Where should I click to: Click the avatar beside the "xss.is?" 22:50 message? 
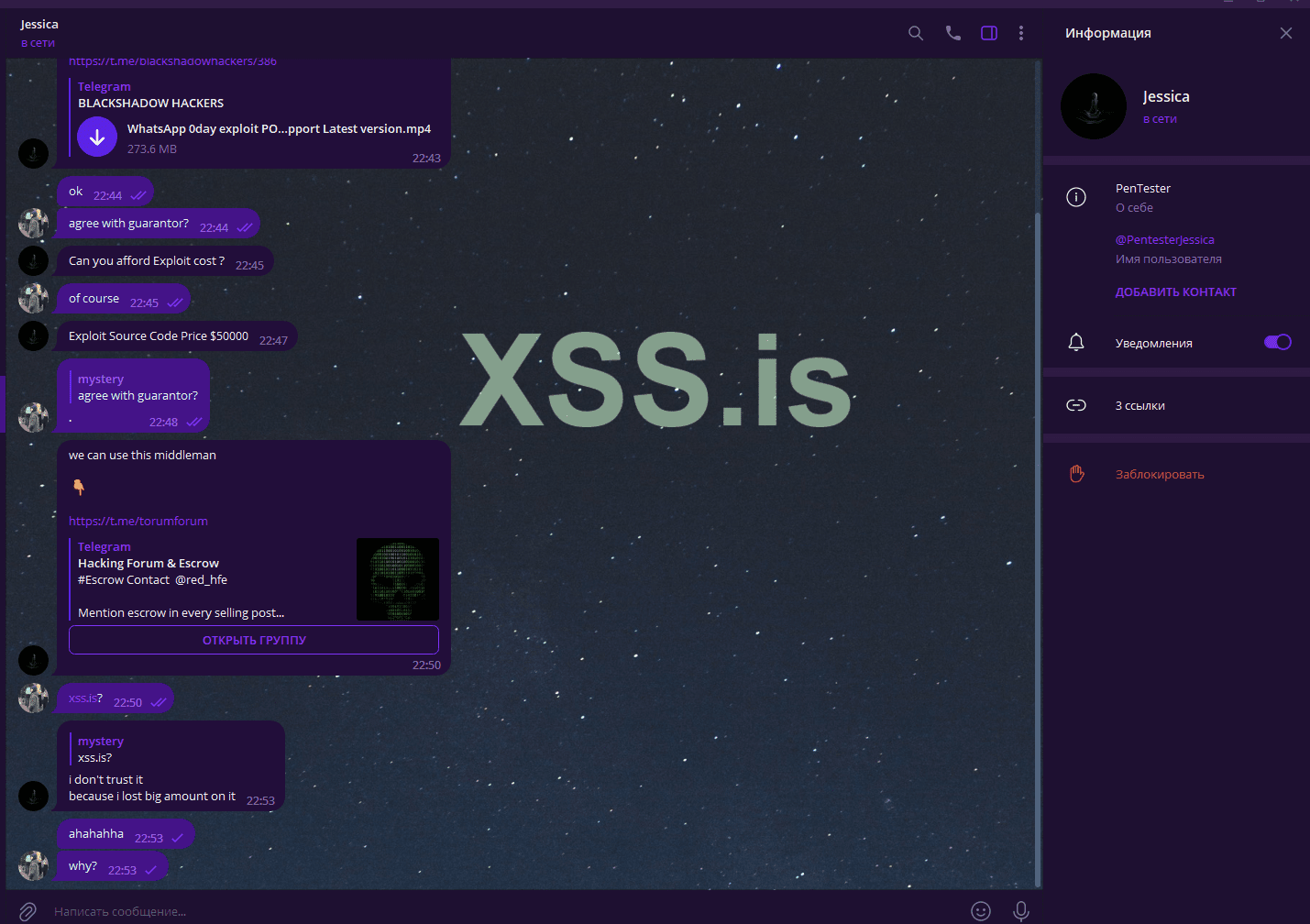pyautogui.click(x=33, y=698)
